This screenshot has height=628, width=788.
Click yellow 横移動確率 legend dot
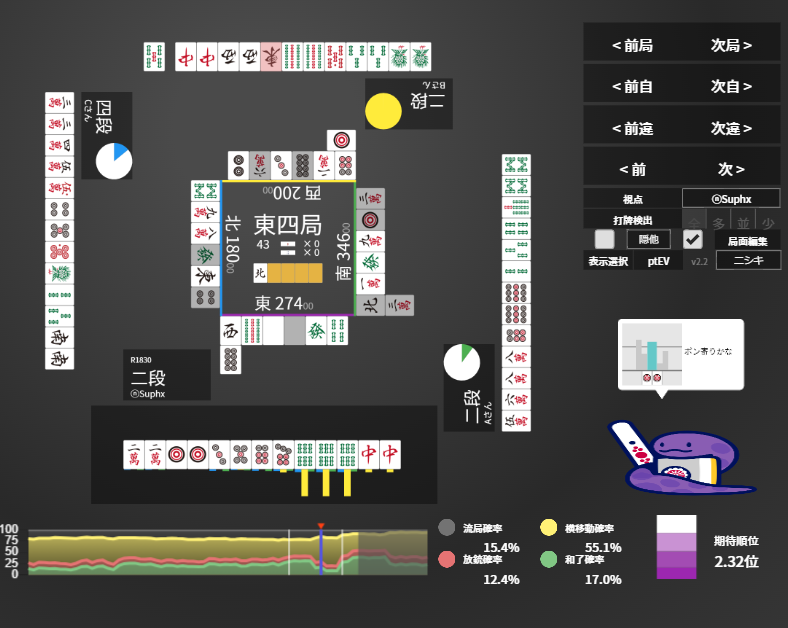point(548,528)
